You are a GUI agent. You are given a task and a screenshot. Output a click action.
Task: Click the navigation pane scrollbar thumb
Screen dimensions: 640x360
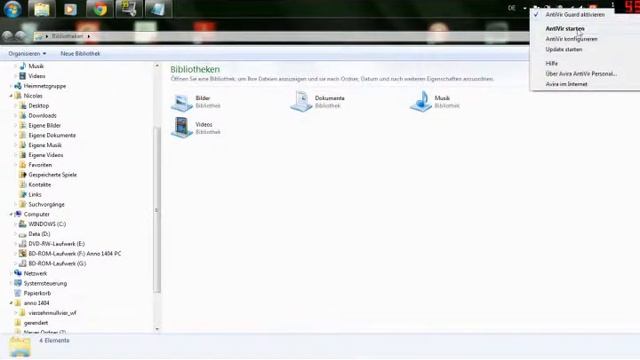pyautogui.click(x=157, y=210)
